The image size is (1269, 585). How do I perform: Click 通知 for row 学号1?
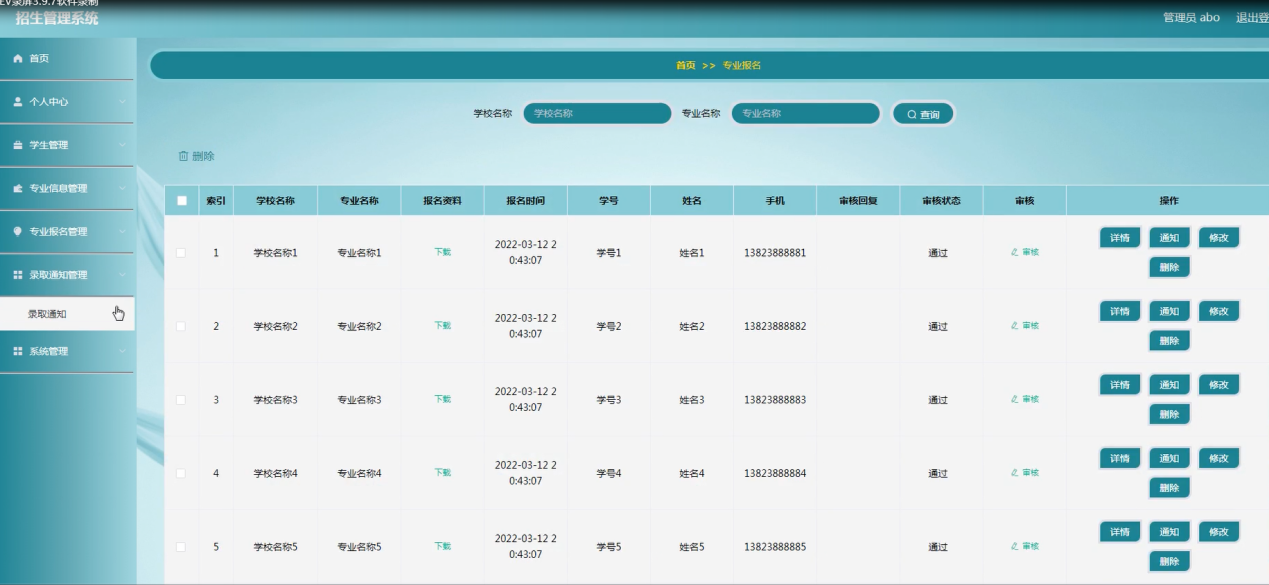click(x=1169, y=238)
